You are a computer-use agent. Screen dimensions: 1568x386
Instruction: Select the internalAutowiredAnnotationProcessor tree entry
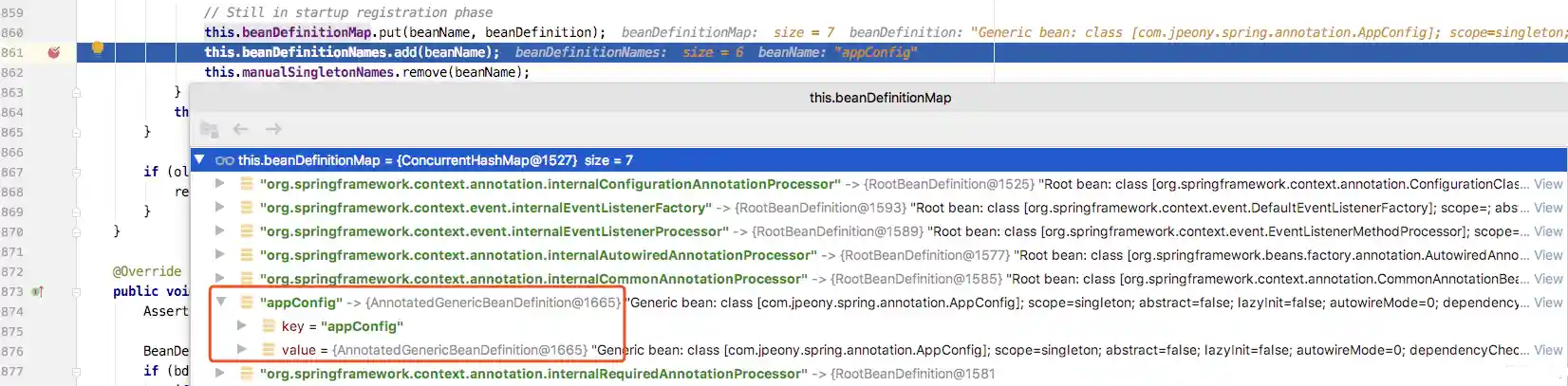coord(537,255)
